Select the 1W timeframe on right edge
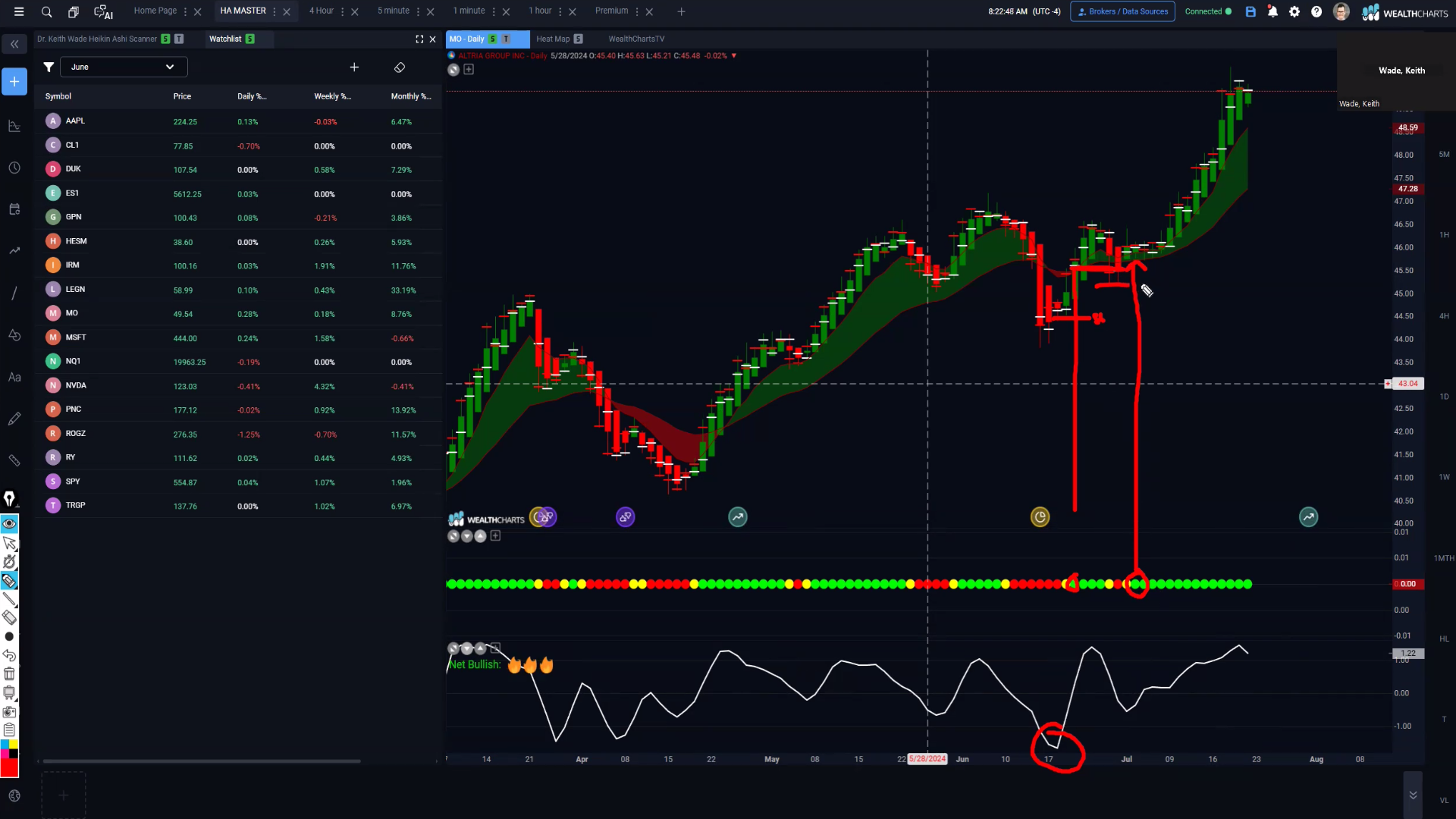Image resolution: width=1456 pixels, height=819 pixels. pyautogui.click(x=1444, y=478)
